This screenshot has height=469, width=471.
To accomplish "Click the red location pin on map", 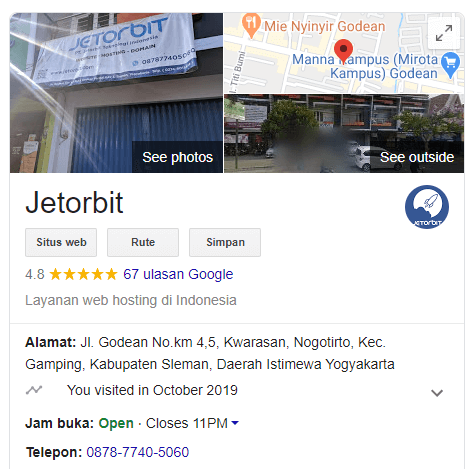I will point(343,51).
